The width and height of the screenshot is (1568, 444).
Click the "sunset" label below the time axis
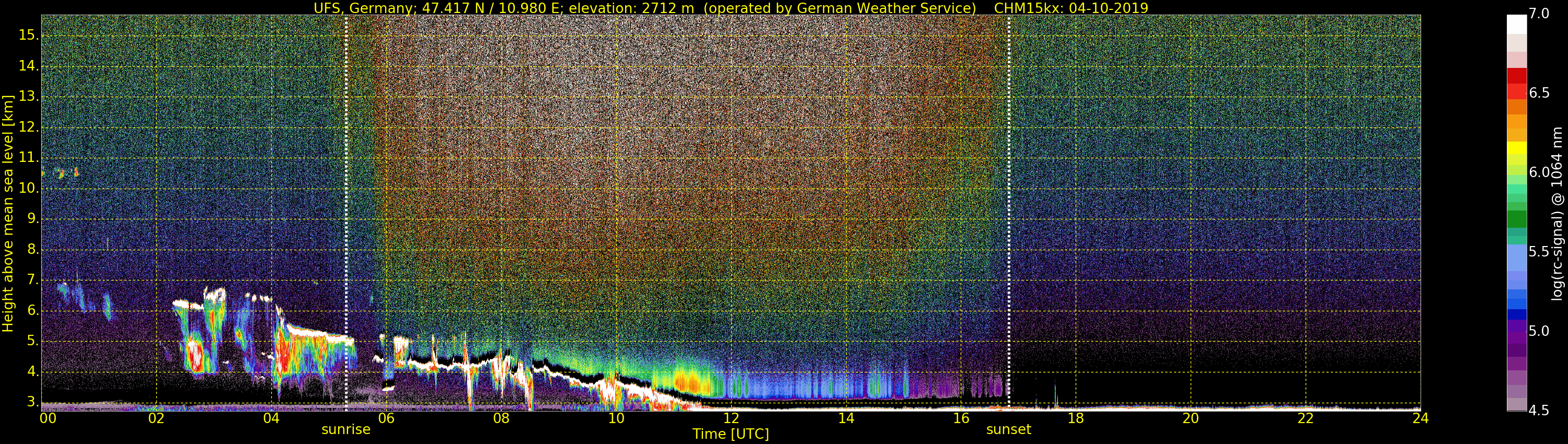tap(1009, 429)
